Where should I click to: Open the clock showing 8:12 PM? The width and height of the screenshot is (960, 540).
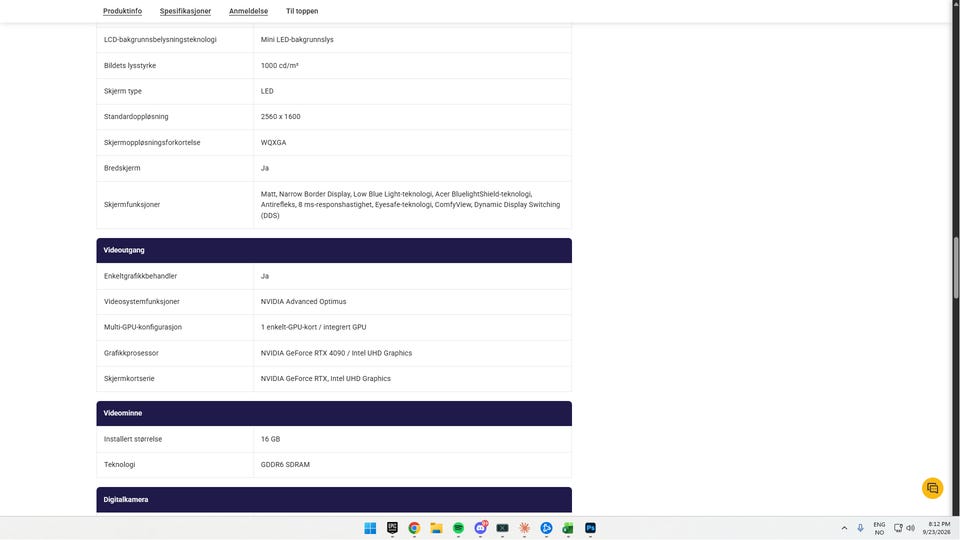coord(937,528)
